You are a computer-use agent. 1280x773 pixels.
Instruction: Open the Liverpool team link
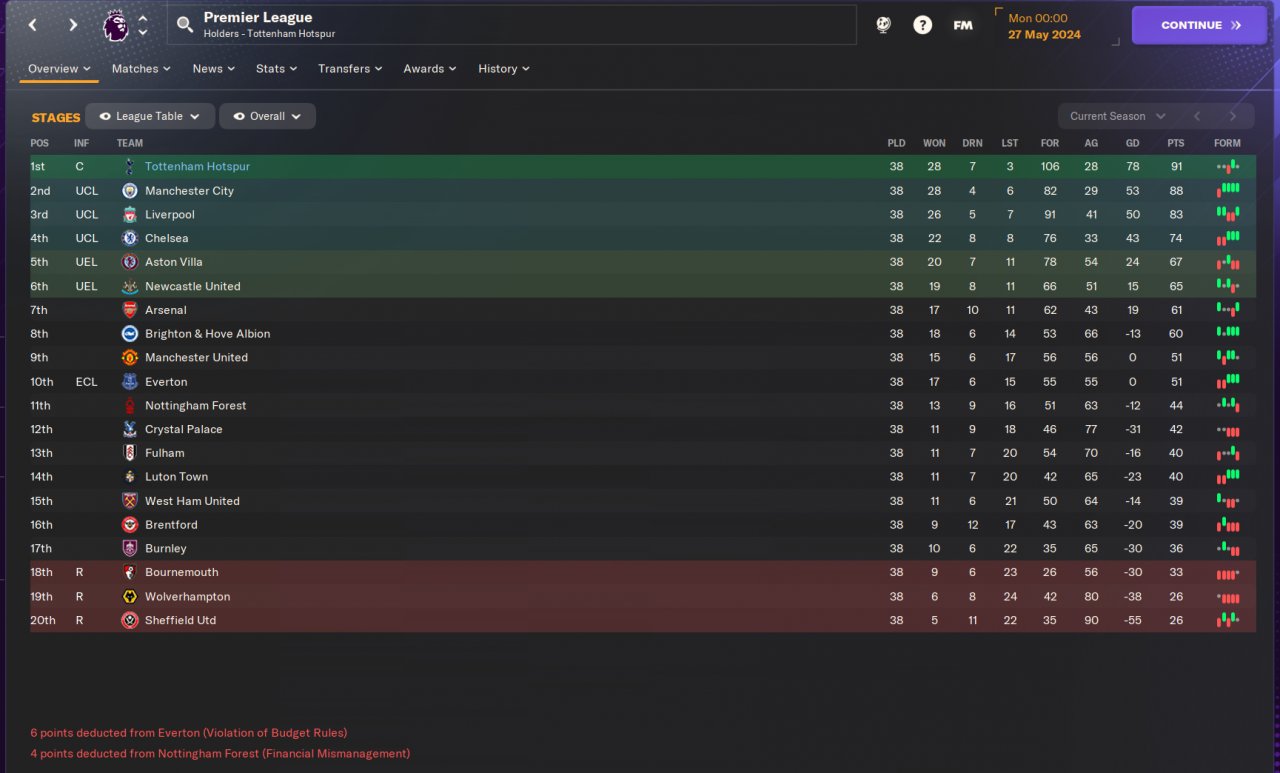click(x=170, y=215)
